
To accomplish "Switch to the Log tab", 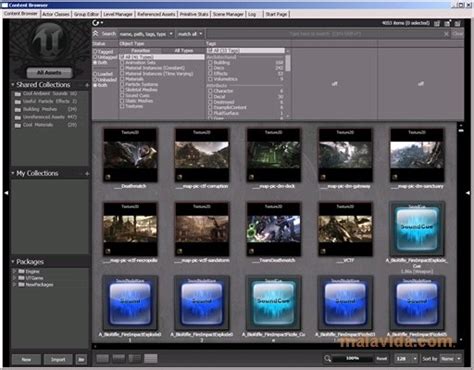I will click(252, 14).
